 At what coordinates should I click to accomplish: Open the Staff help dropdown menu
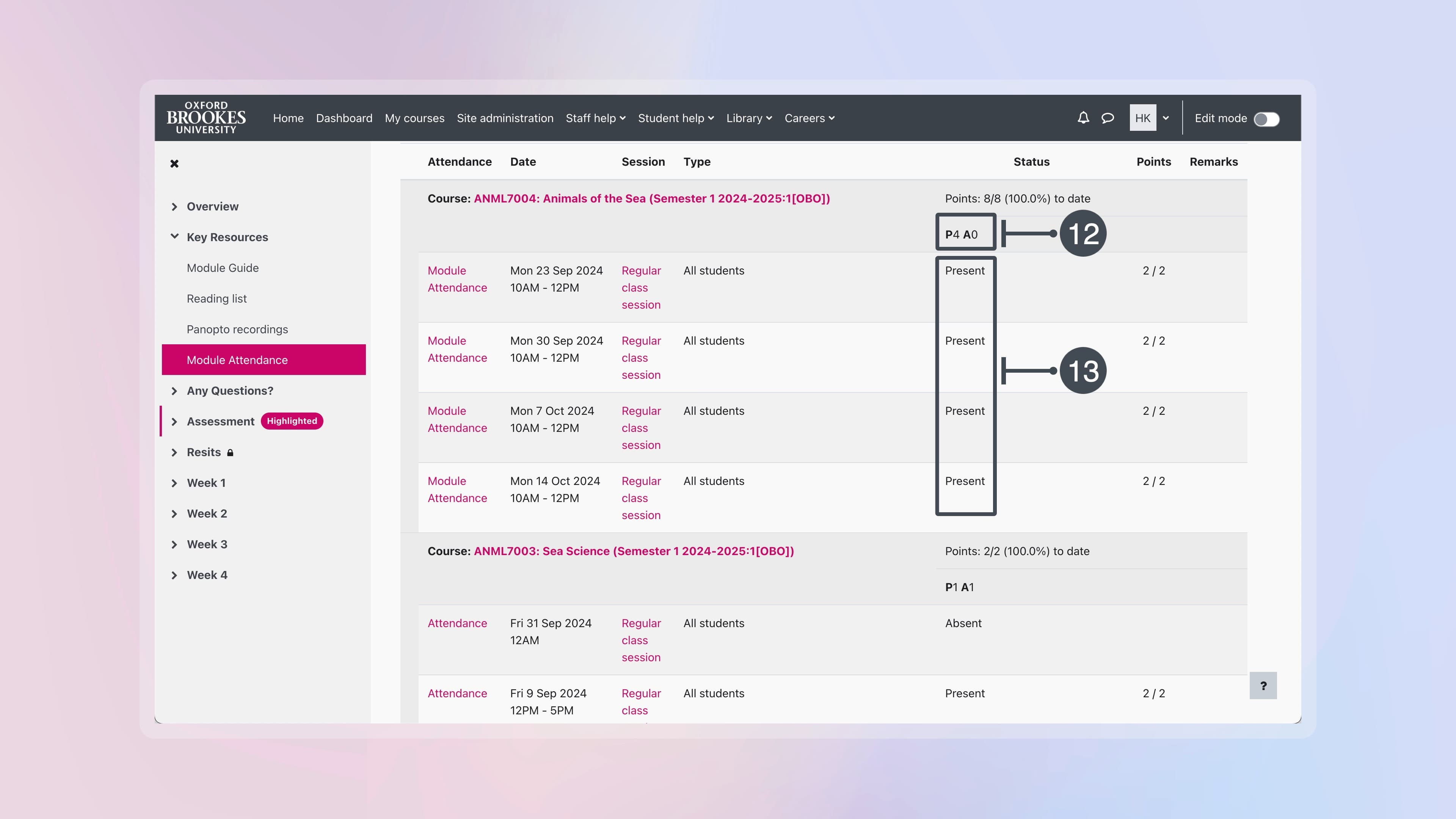[x=595, y=118]
